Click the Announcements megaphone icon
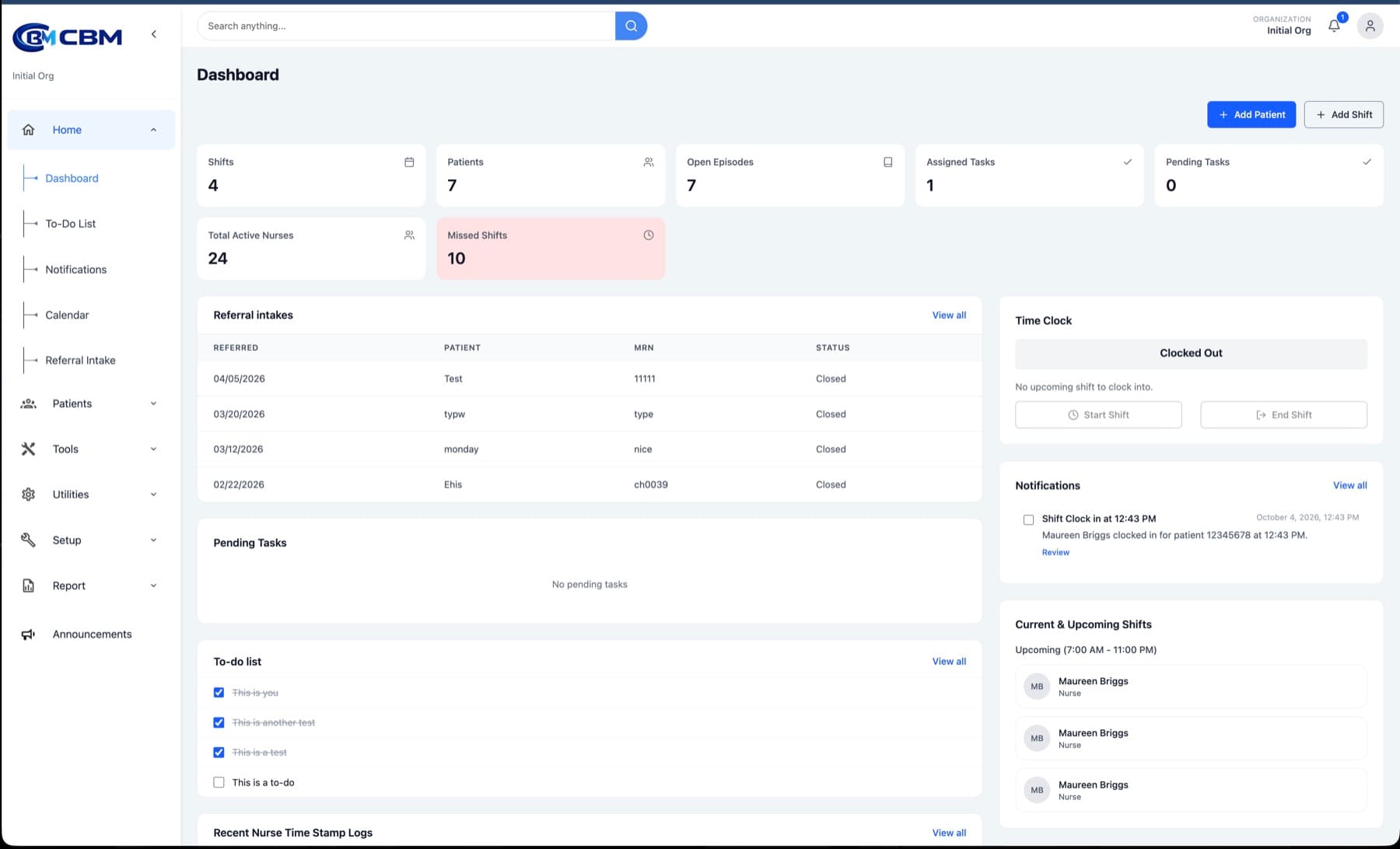This screenshot has width=1400, height=849. pos(29,634)
